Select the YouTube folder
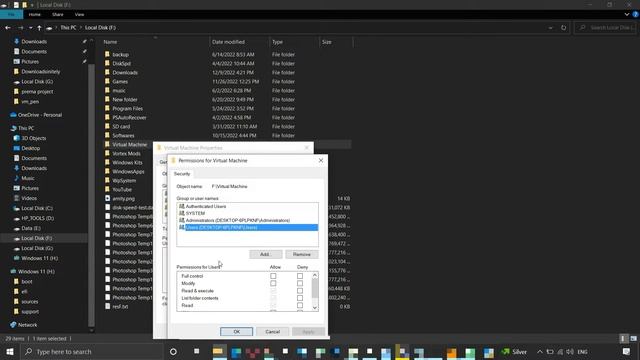The width and height of the screenshot is (640, 360). (x=122, y=189)
